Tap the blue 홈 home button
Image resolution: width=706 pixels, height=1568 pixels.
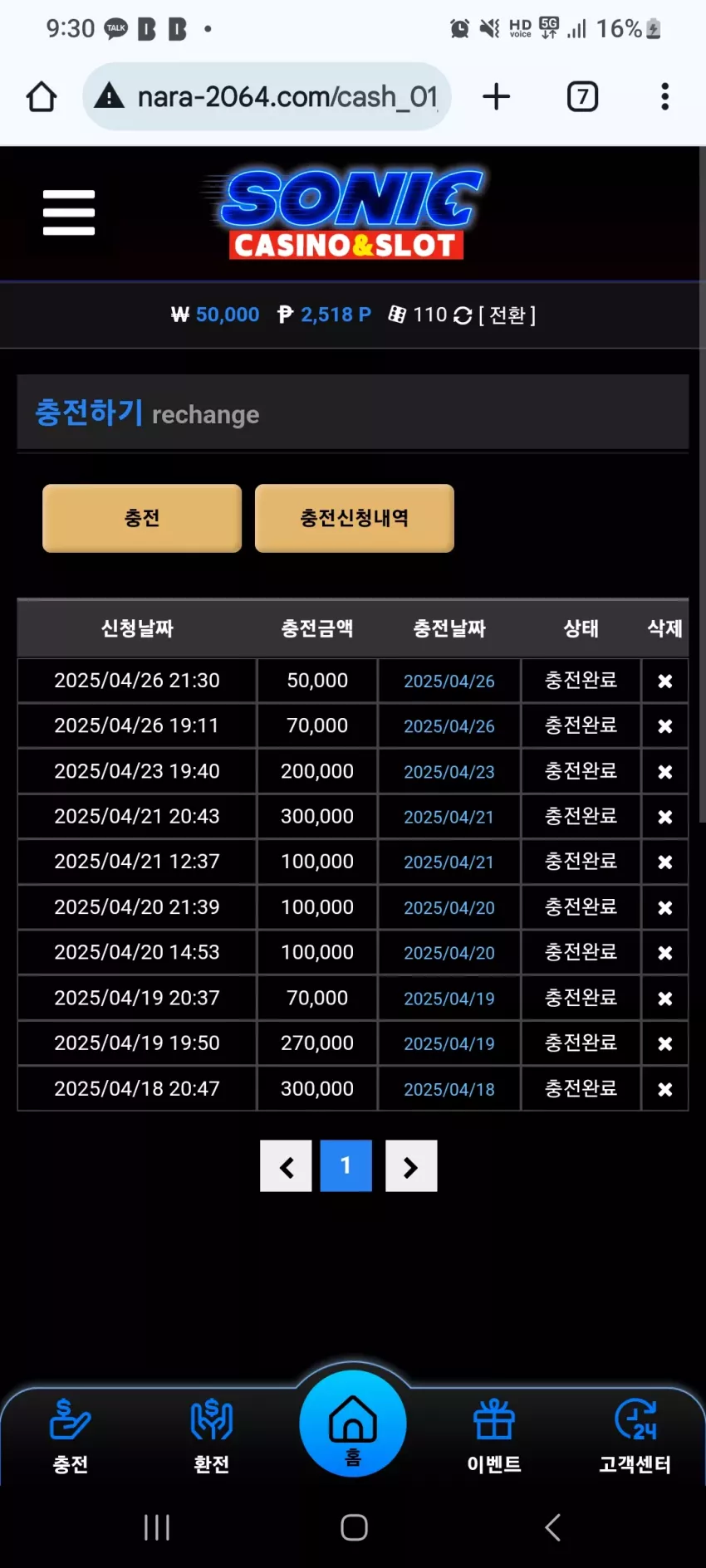[353, 1424]
